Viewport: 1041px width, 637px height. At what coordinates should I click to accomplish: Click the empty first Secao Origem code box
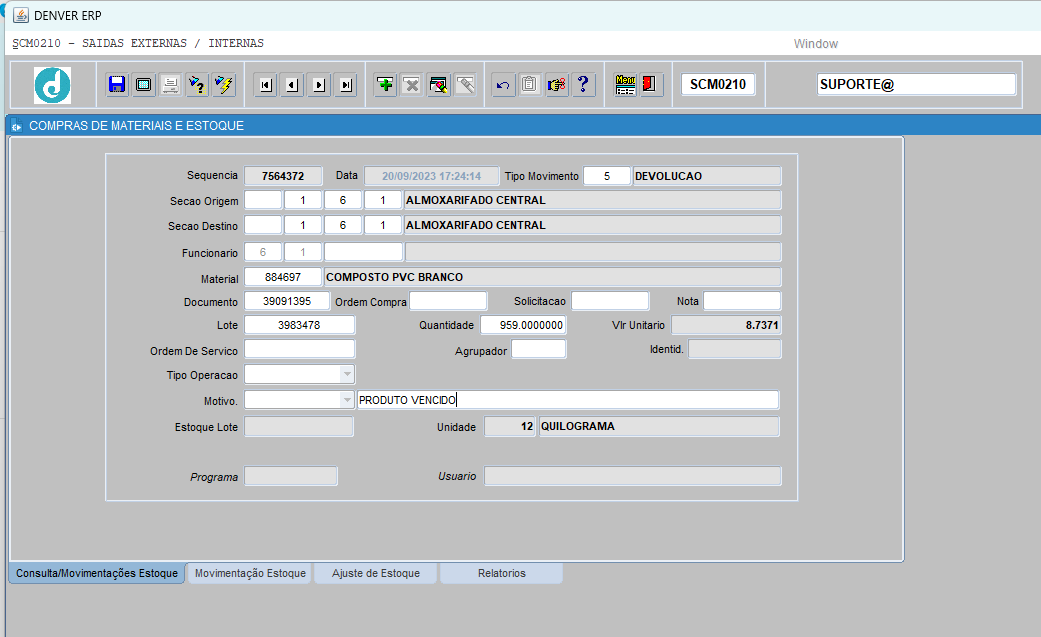pos(263,200)
